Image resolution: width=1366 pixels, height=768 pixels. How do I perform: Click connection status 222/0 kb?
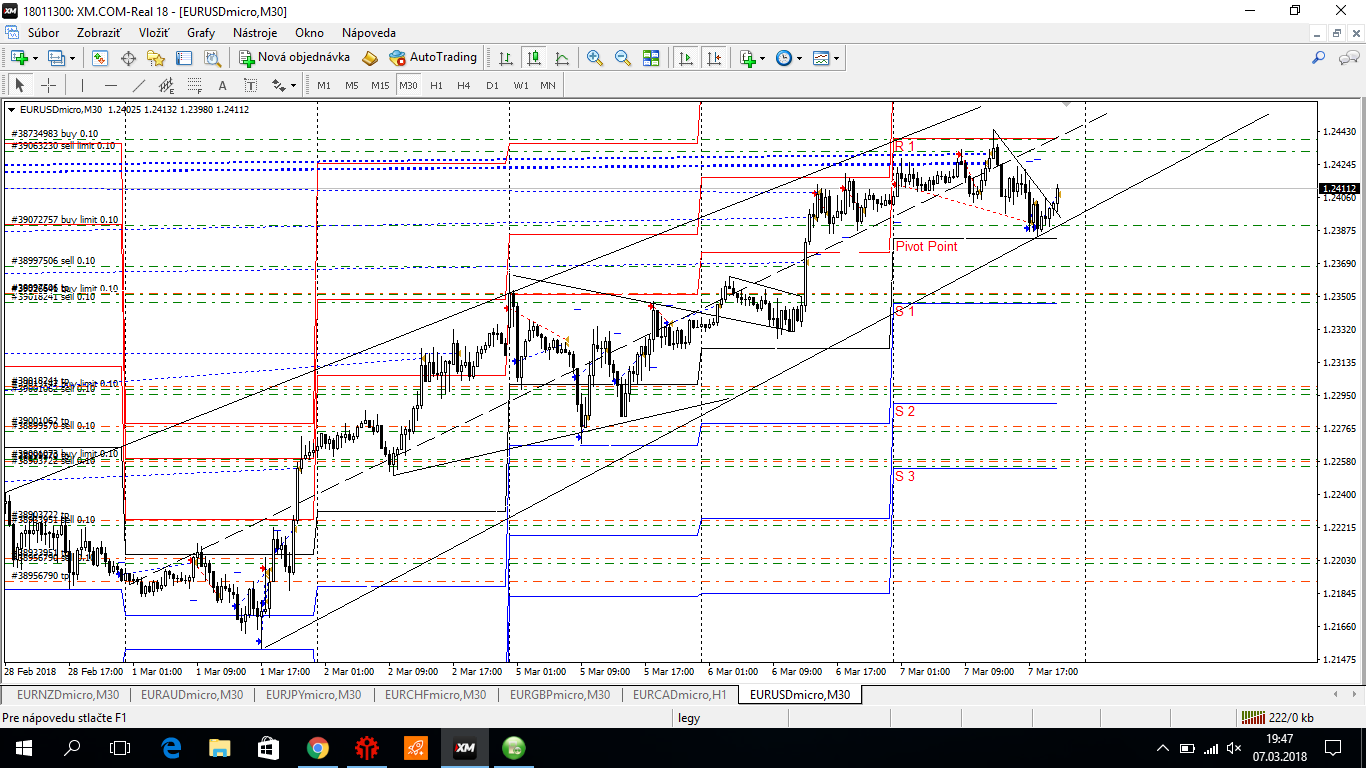(1278, 717)
